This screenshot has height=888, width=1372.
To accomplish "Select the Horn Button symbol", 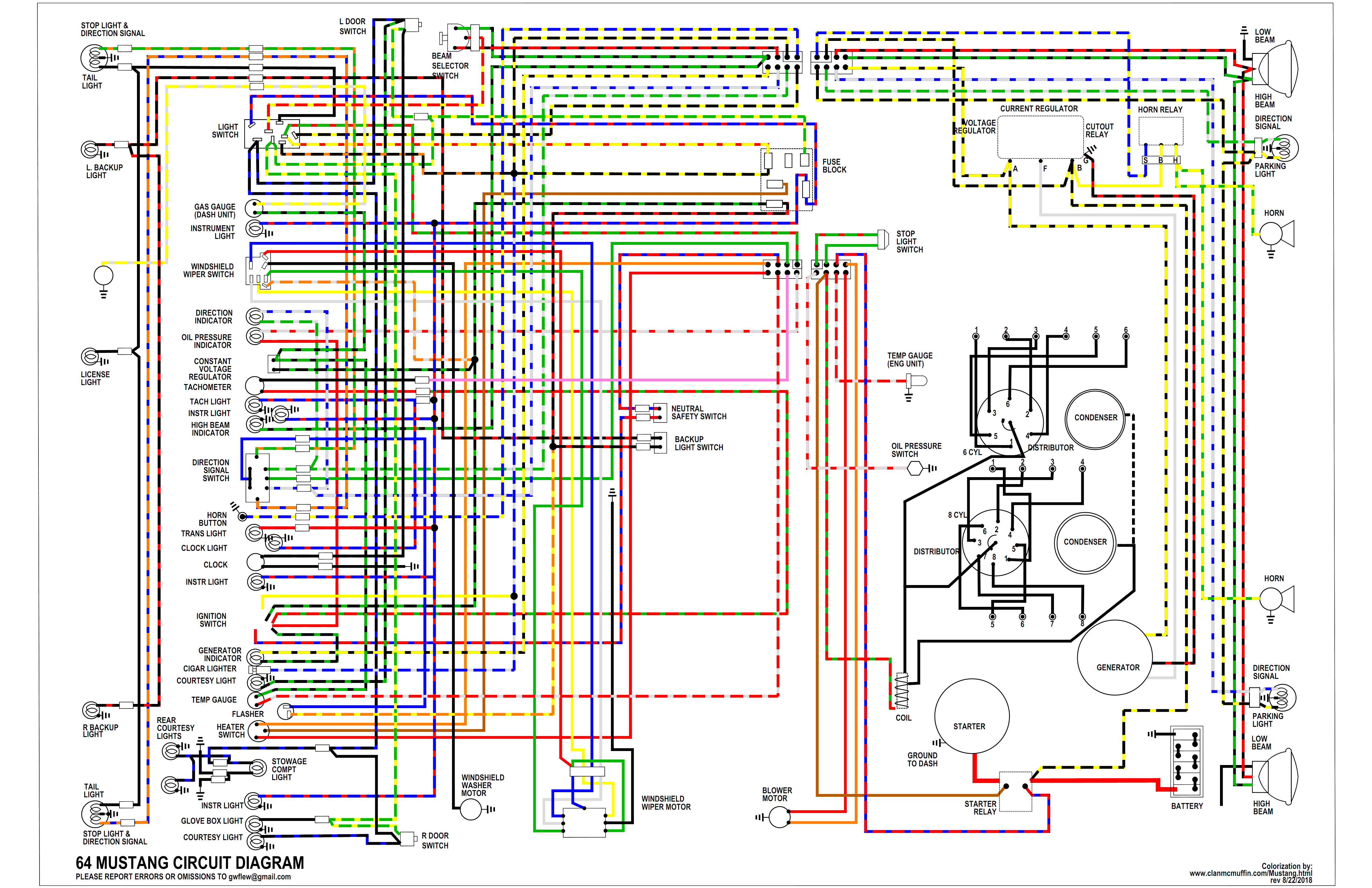I will [243, 517].
